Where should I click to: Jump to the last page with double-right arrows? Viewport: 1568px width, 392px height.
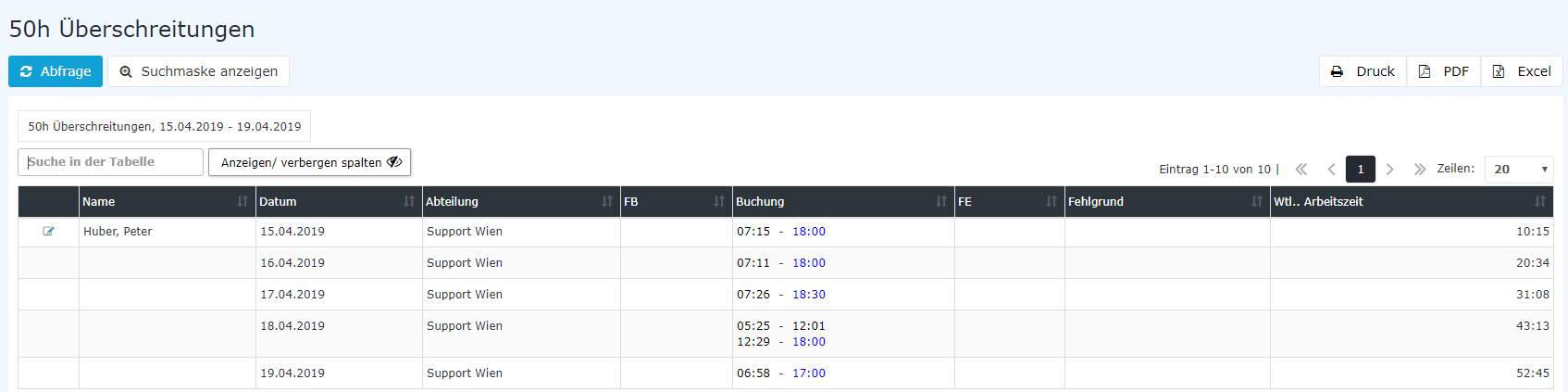pyautogui.click(x=1419, y=169)
